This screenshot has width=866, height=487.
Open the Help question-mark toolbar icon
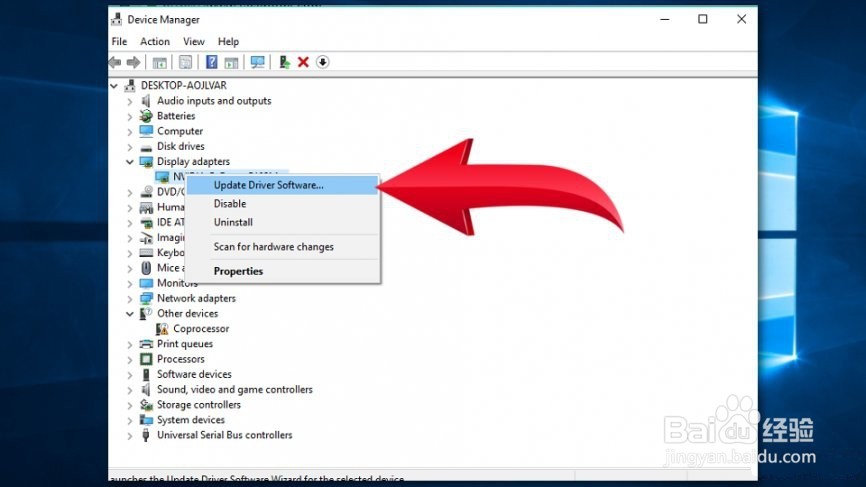tap(212, 62)
